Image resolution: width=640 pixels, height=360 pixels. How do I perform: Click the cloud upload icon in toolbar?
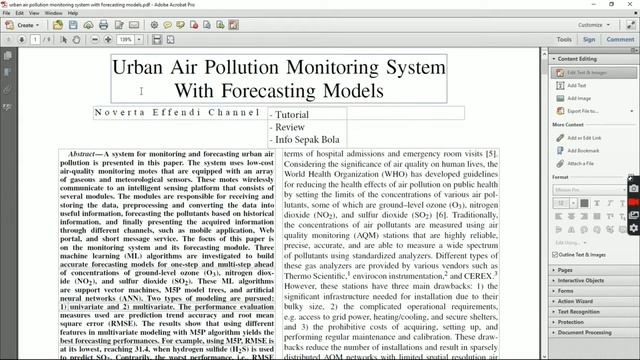coord(88,25)
